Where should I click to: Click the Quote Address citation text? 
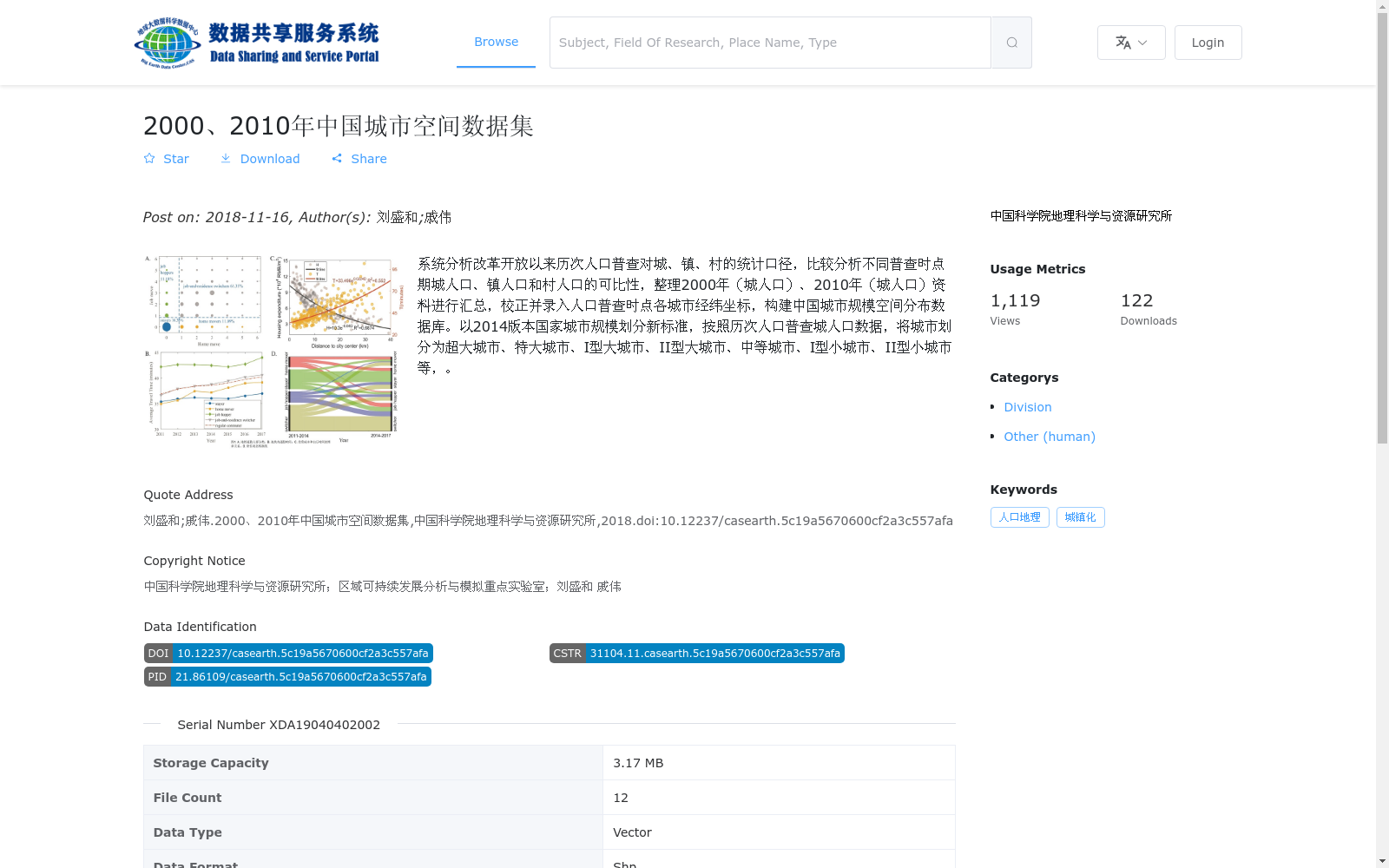click(x=549, y=521)
